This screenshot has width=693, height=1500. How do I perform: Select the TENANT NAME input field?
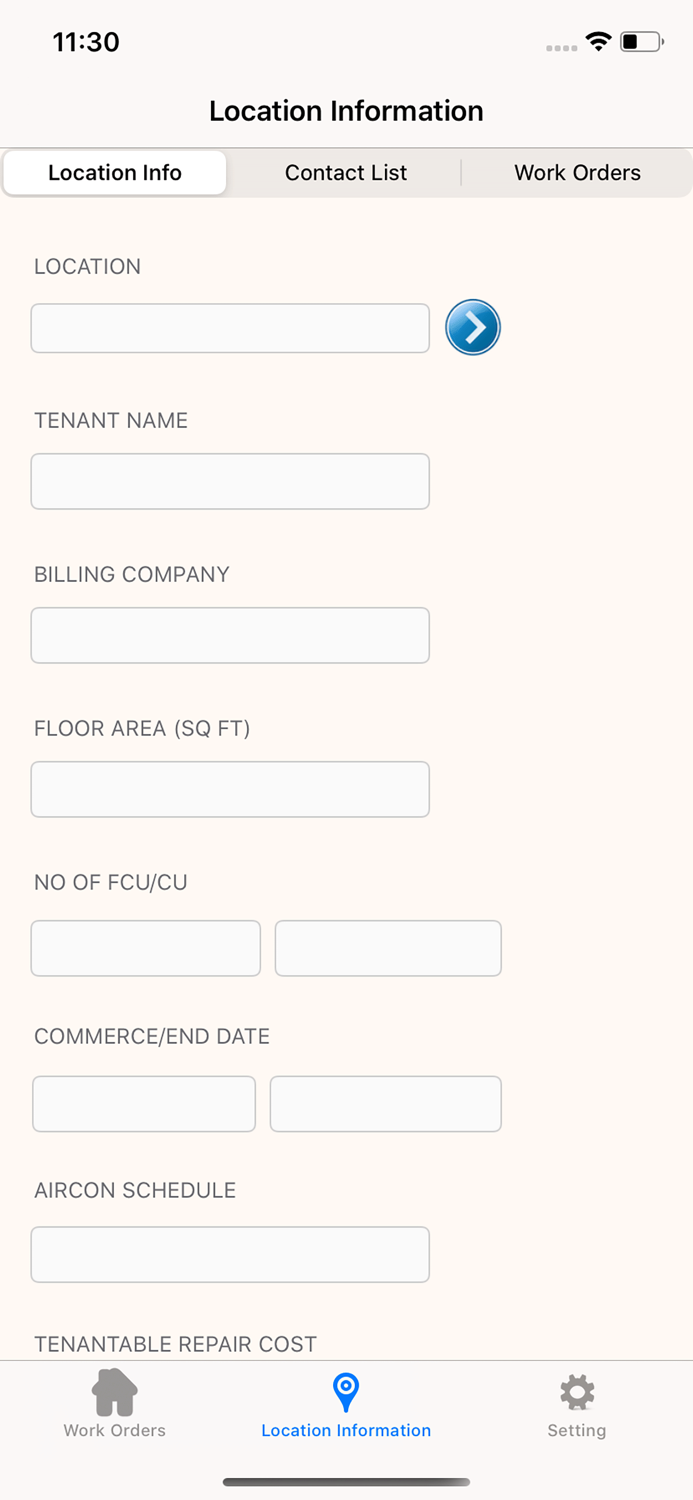pyautogui.click(x=230, y=481)
